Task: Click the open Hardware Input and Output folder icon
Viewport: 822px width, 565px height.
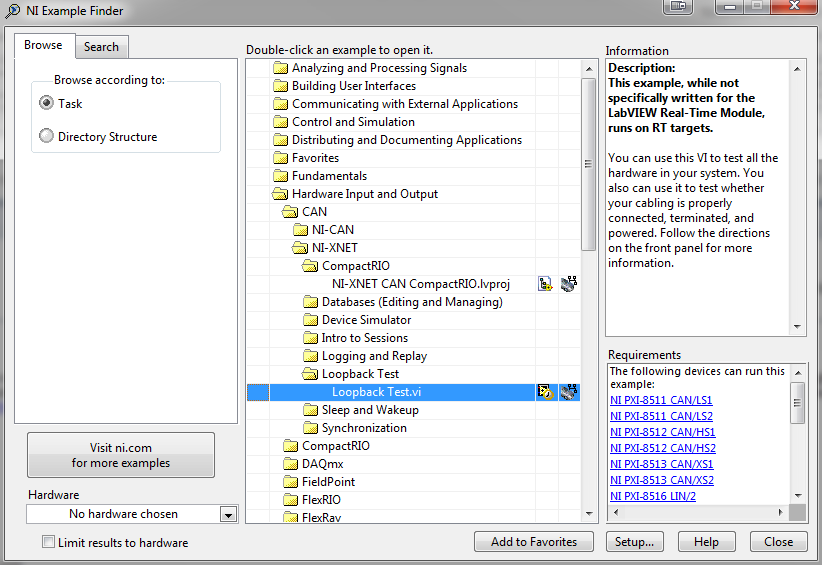Action: point(280,194)
